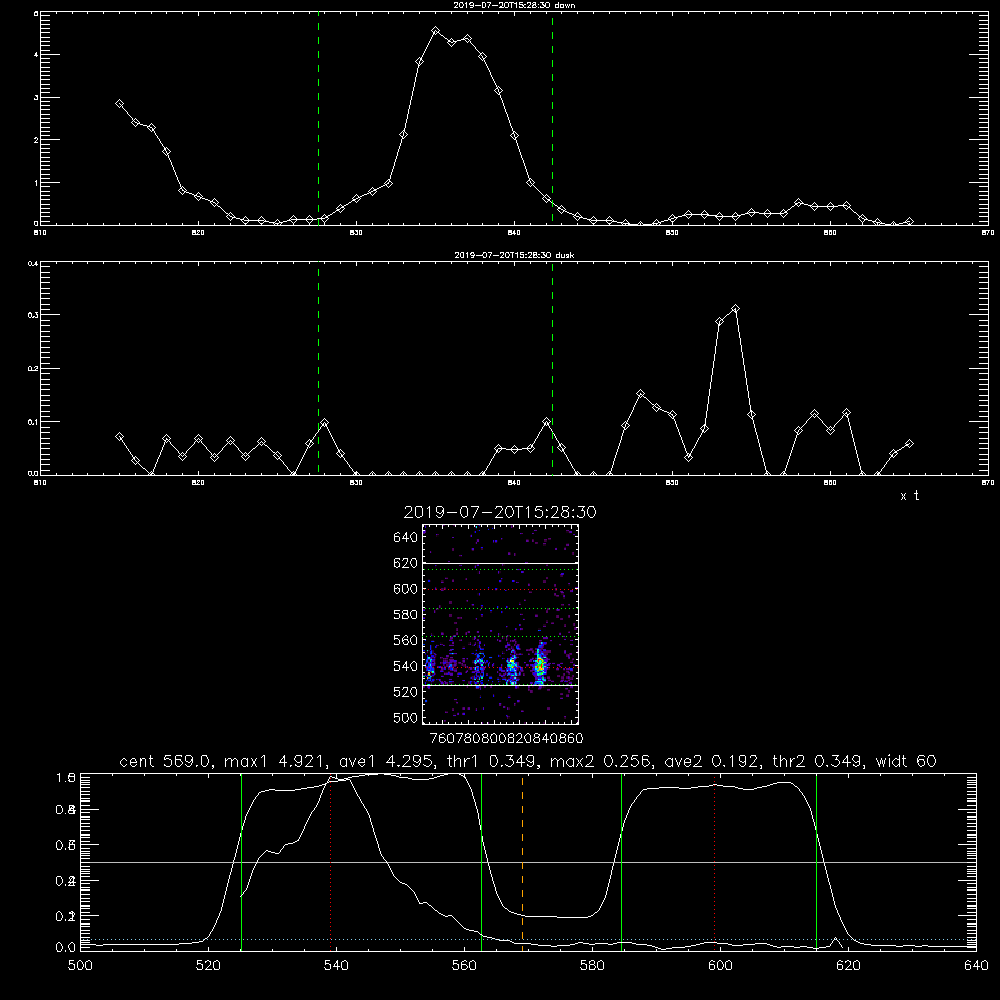Image resolution: width=1000 pixels, height=1000 pixels.
Task: Click the 'max2 0.256' value
Action: point(600,761)
